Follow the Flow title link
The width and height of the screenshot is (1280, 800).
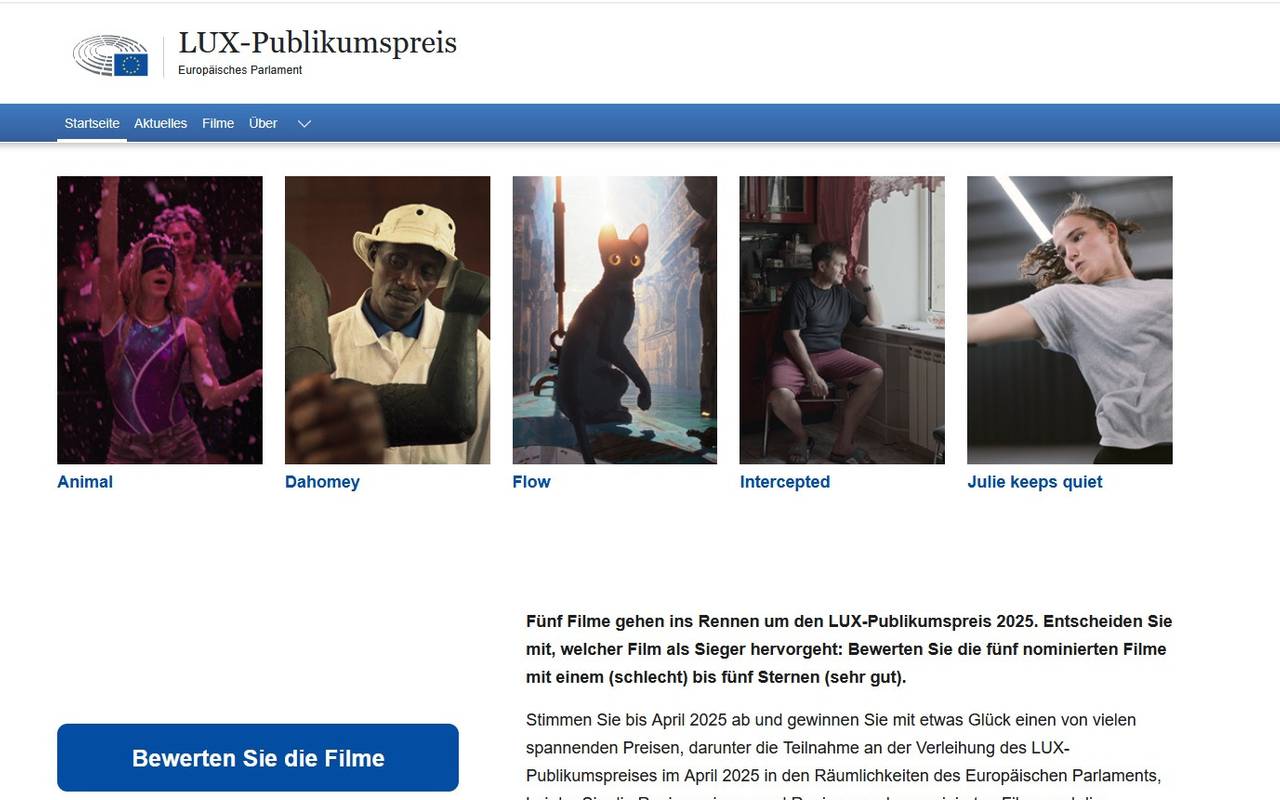532,482
